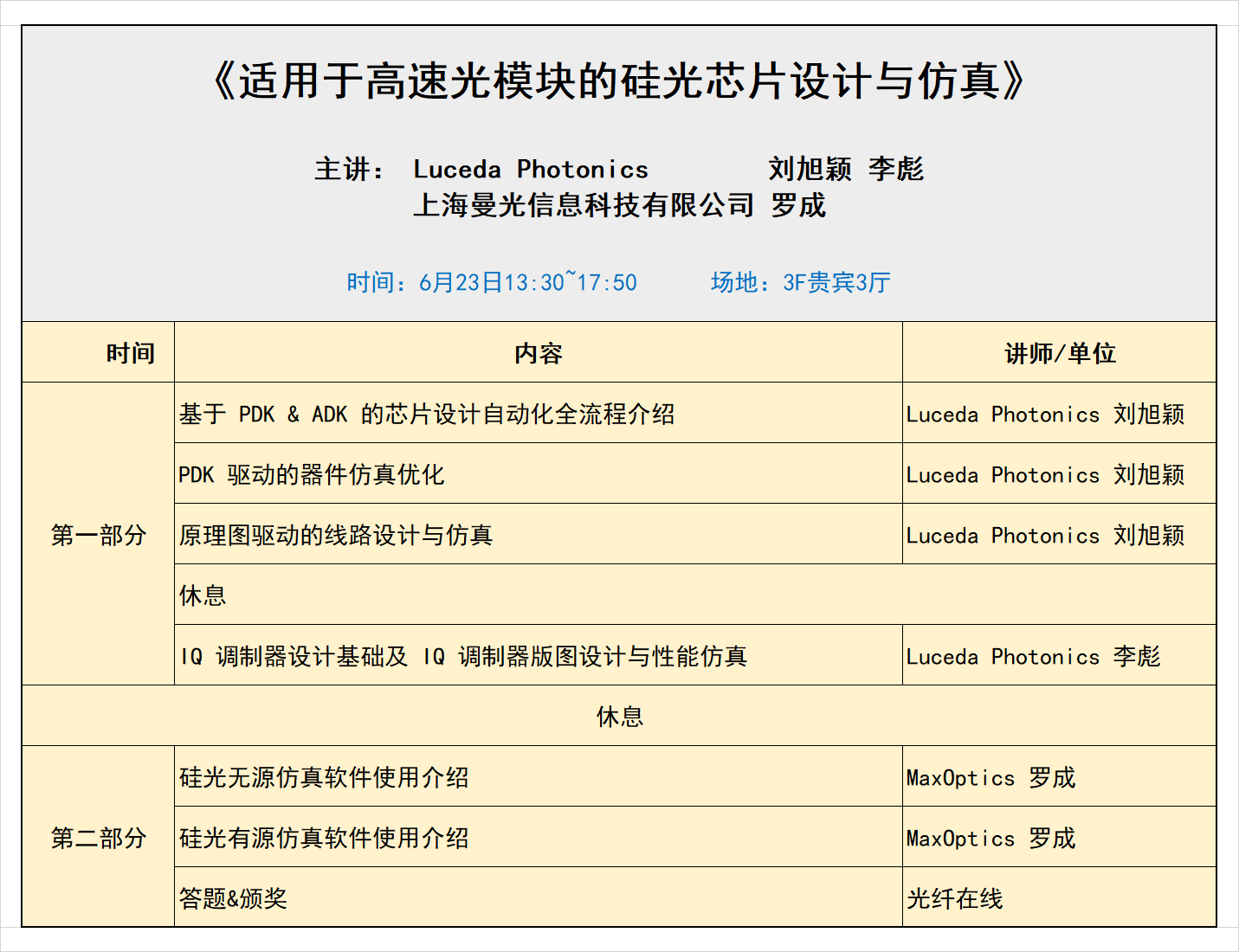Click Luceda Photonics 李彪 cell
Screen dimensions: 1239x952
(x=1060, y=655)
